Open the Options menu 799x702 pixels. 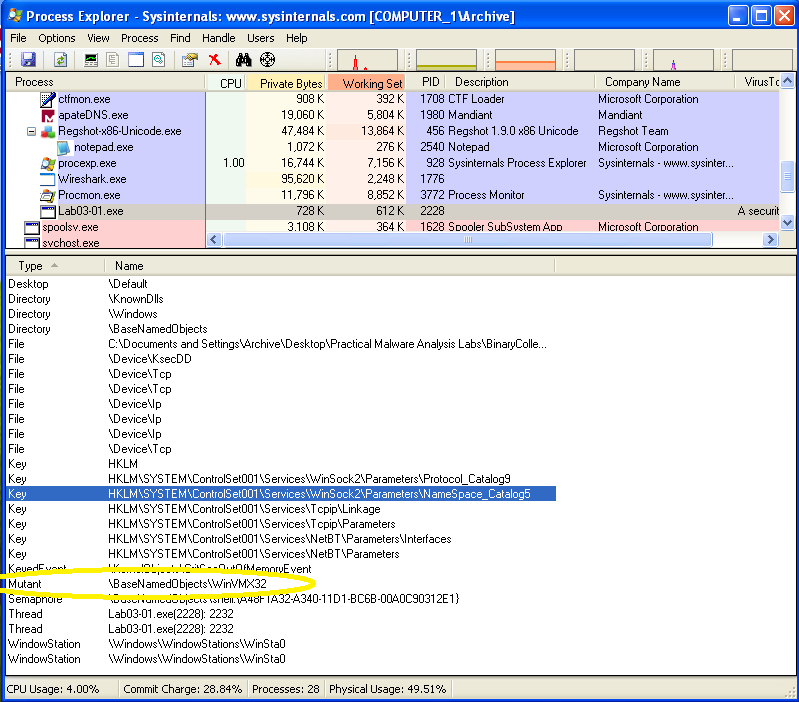tap(57, 38)
